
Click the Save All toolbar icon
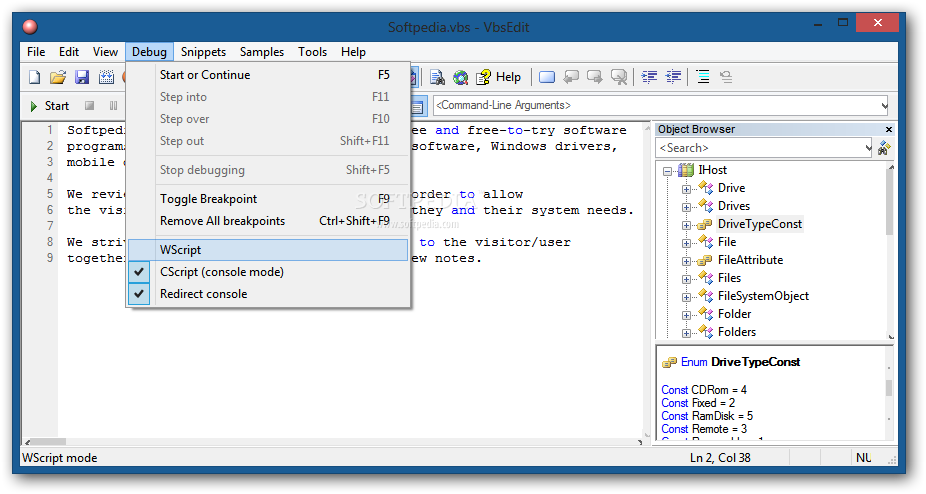106,77
